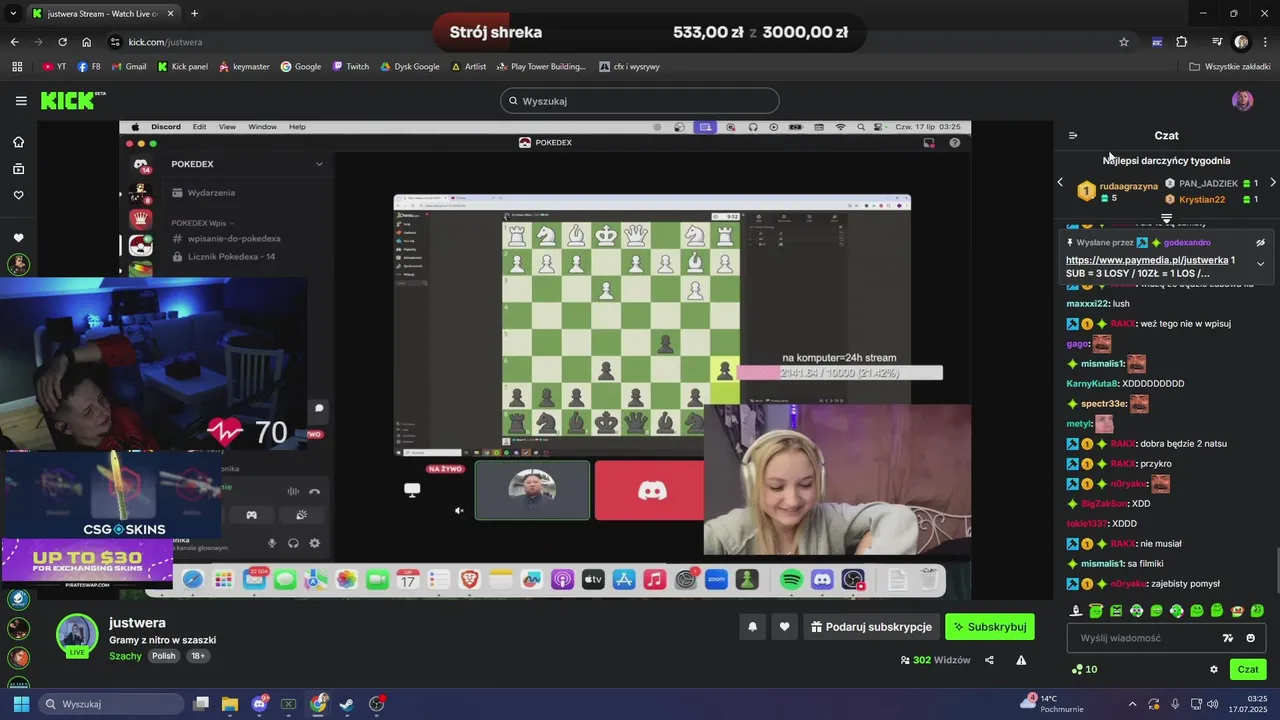Open Kick panel bookmark
This screenshot has height=720, width=1280.
pos(183,67)
